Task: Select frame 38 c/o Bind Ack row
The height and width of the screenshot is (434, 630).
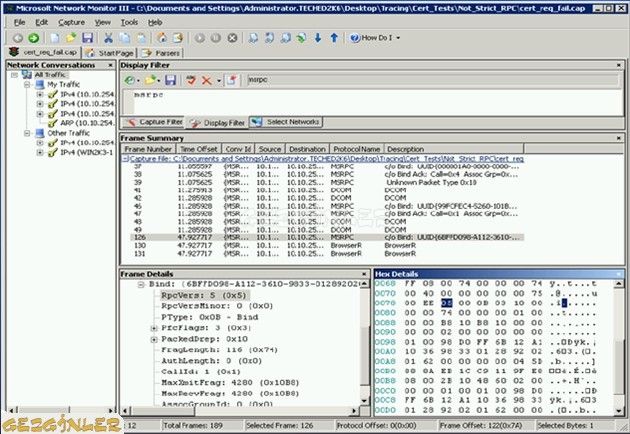Action: 327,174
